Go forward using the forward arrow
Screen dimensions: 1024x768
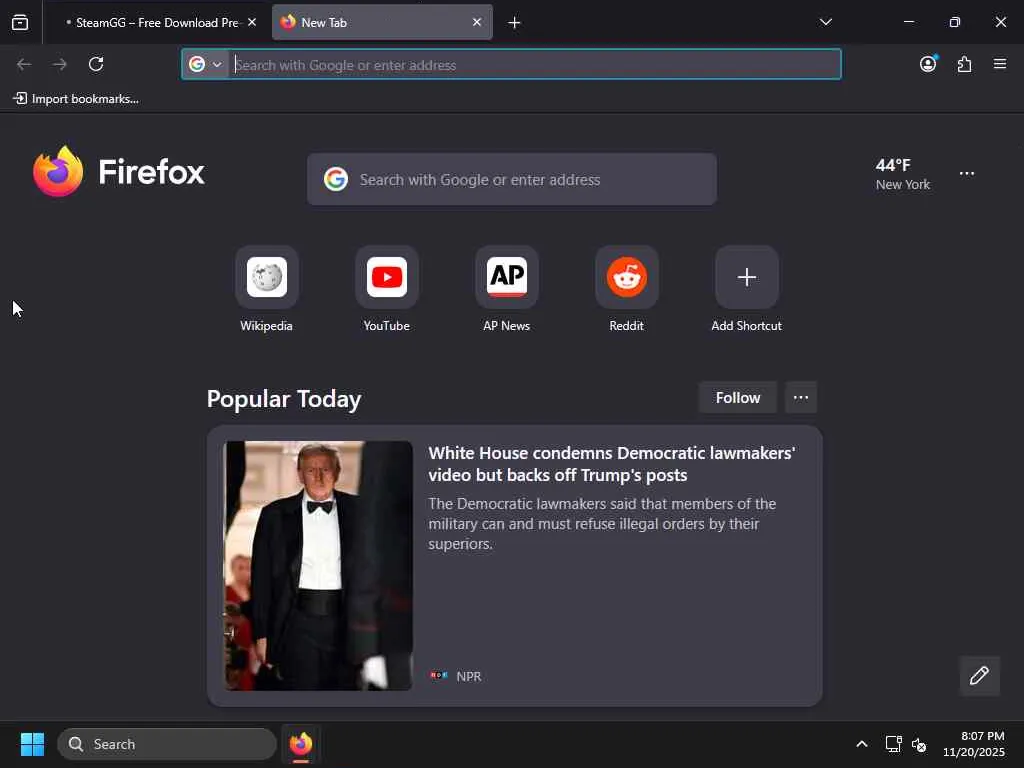tap(59, 64)
